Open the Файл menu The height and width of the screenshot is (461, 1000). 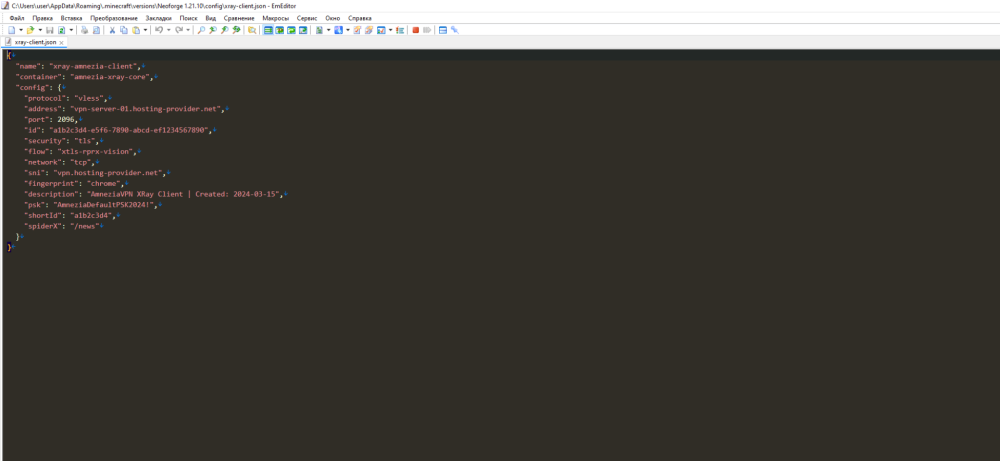click(x=17, y=18)
